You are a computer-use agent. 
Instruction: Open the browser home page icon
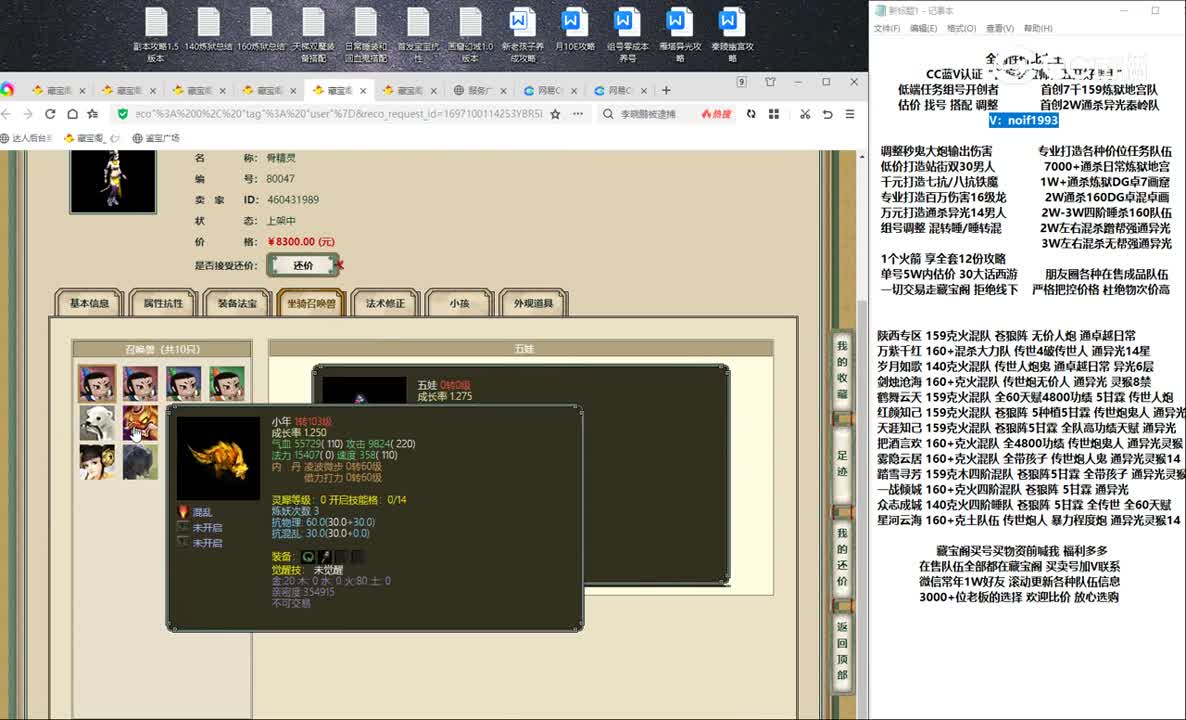point(72,114)
